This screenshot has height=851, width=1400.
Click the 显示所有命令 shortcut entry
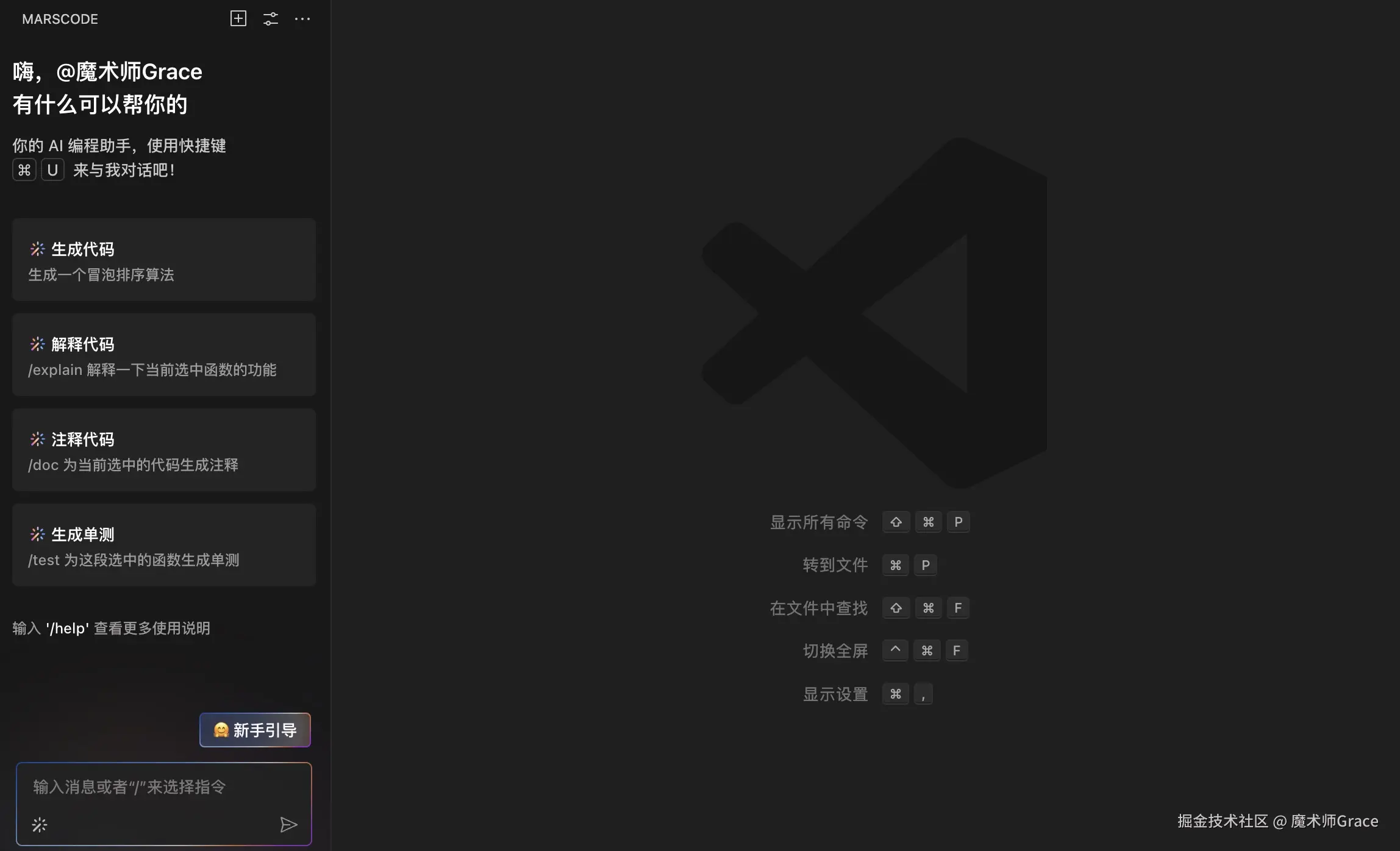[x=818, y=522]
